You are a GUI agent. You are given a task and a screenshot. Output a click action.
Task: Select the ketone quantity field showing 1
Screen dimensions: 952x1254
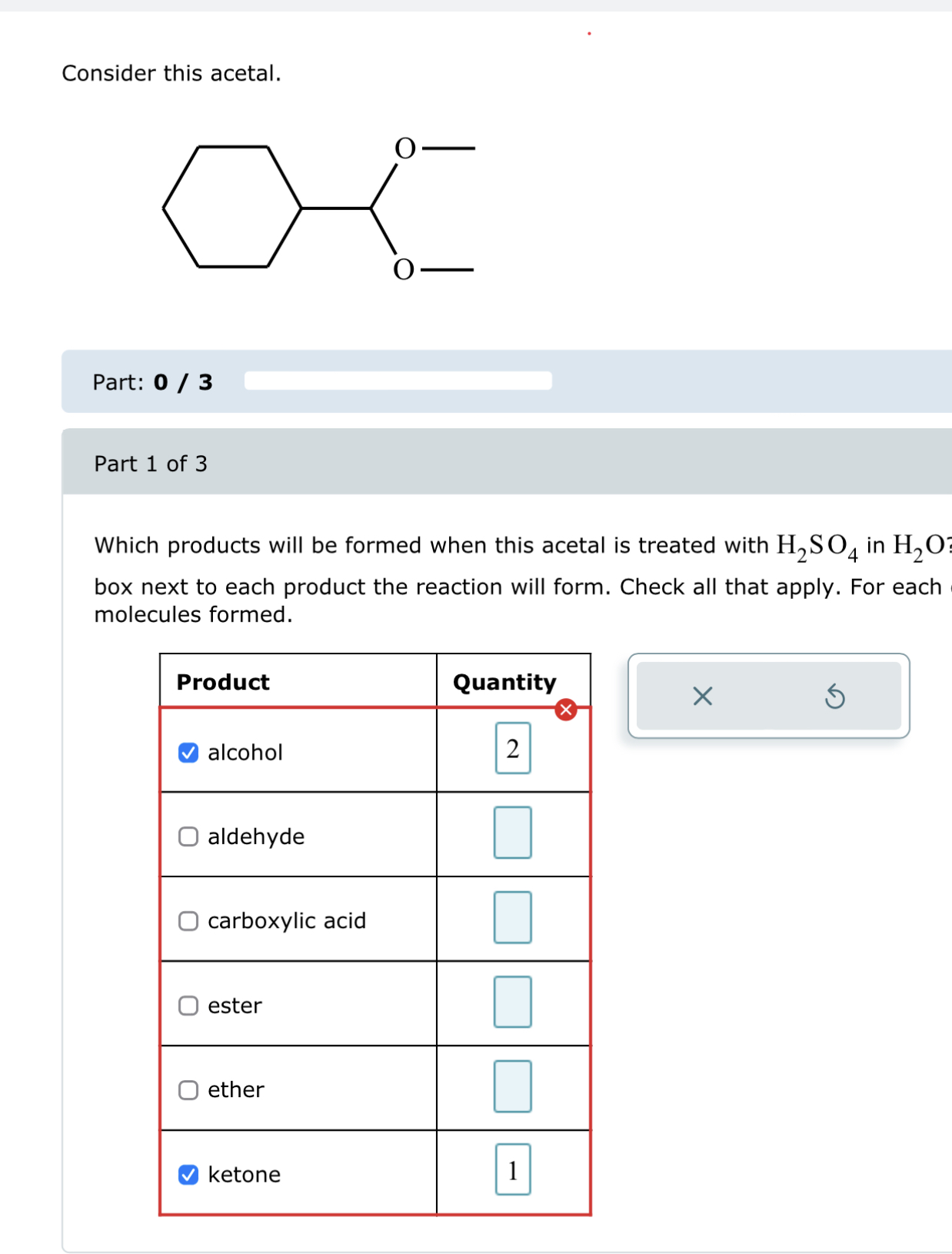pyautogui.click(x=512, y=1170)
